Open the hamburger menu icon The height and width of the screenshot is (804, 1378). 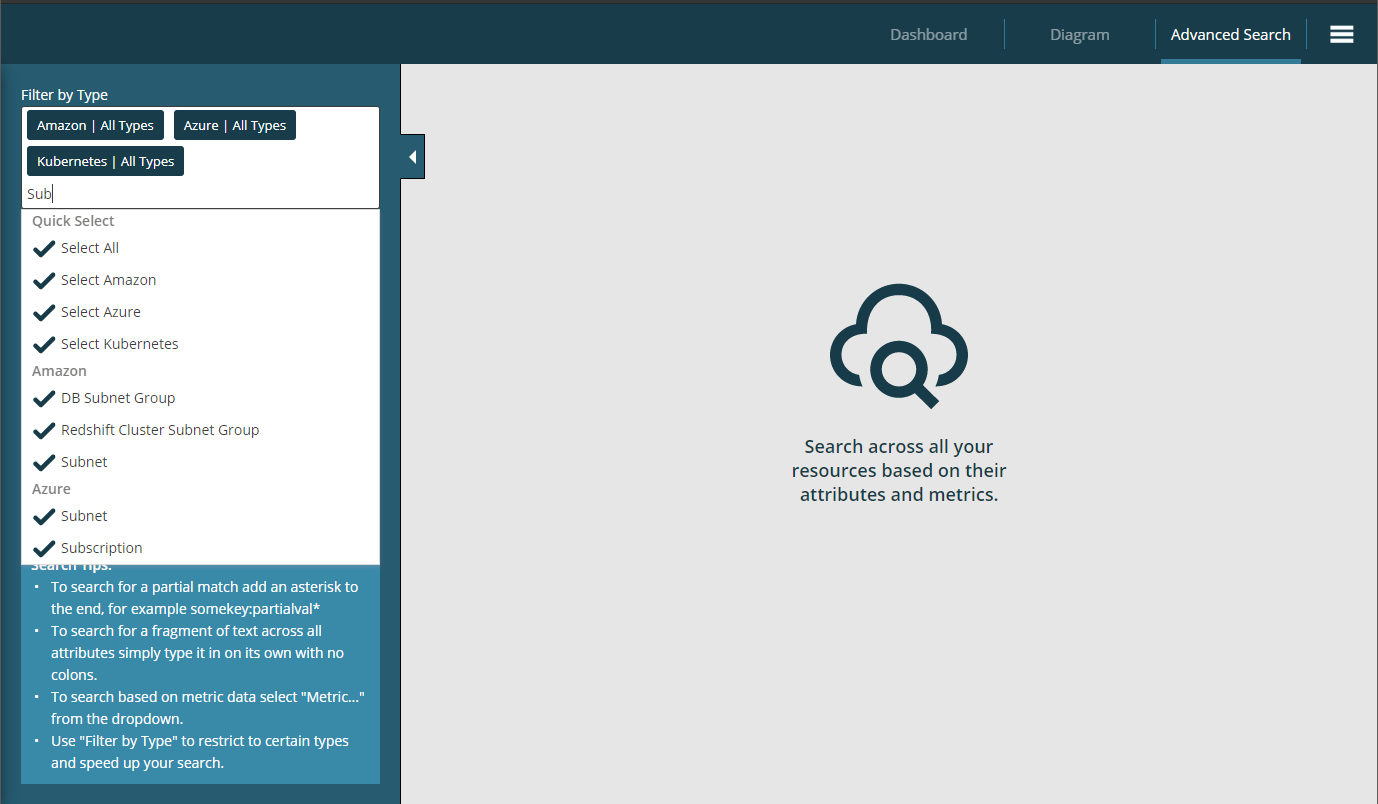1341,34
